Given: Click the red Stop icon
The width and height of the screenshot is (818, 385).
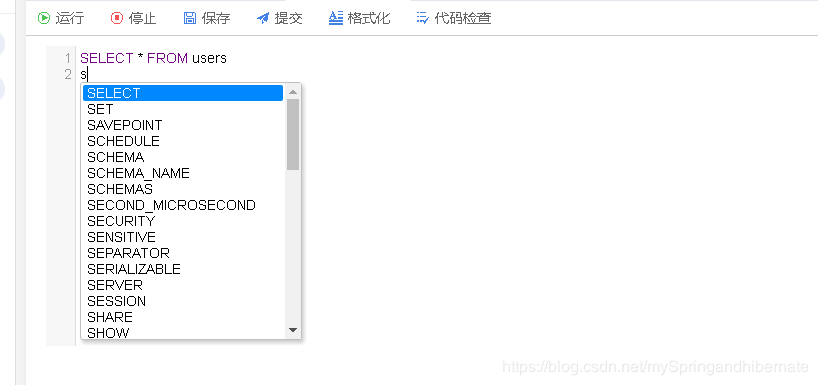Looking at the screenshot, I should (x=116, y=18).
